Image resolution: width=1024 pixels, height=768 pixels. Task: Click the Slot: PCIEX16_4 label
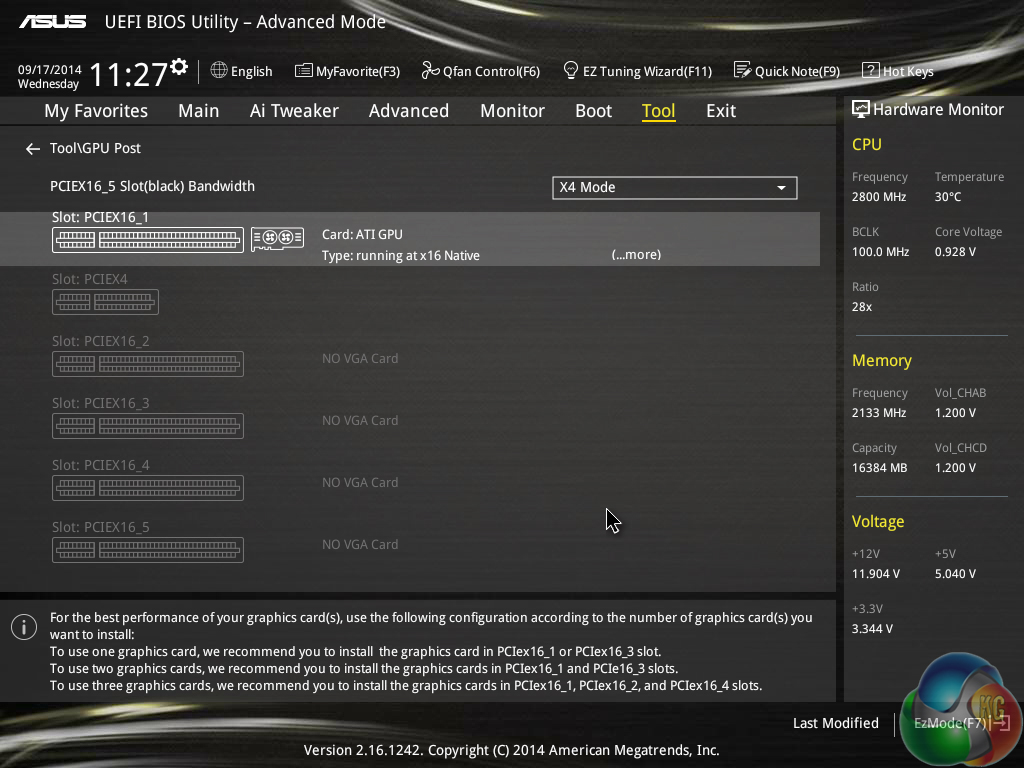101,465
